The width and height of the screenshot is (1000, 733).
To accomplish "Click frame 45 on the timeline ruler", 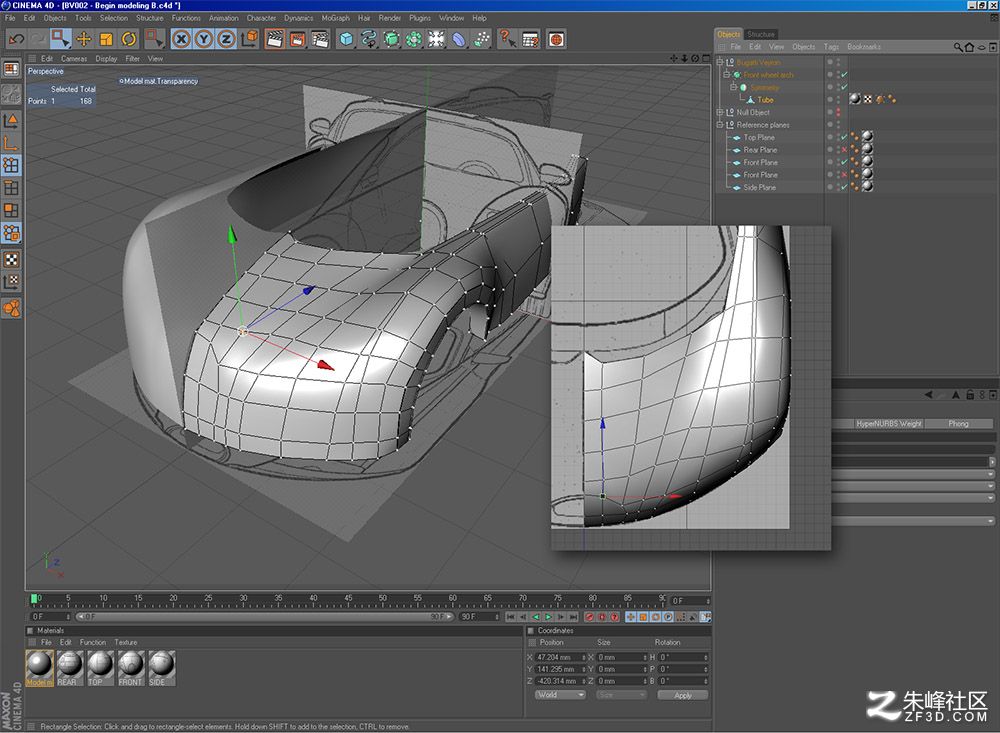I will 348,600.
